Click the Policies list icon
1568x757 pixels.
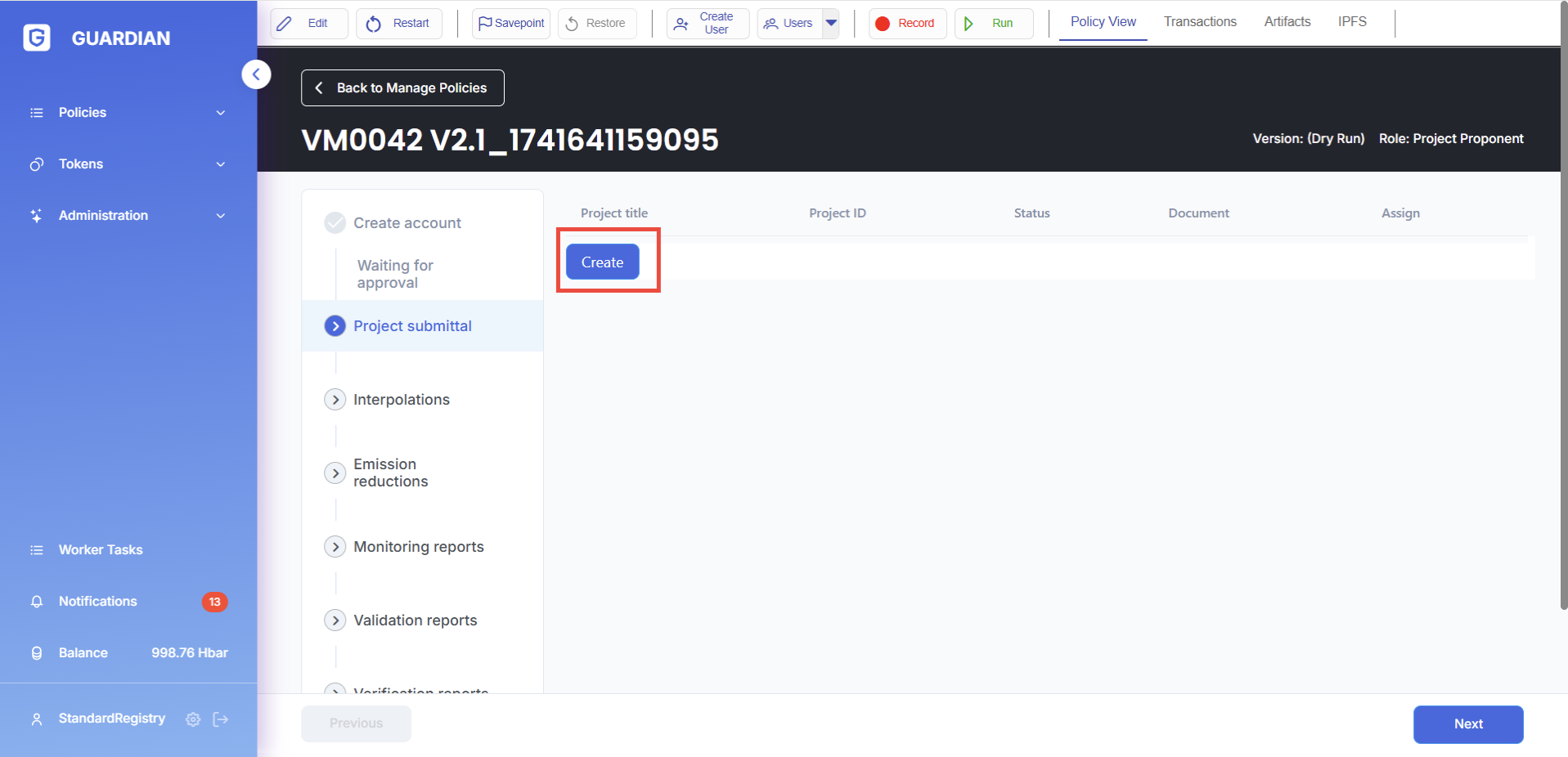pyautogui.click(x=37, y=113)
